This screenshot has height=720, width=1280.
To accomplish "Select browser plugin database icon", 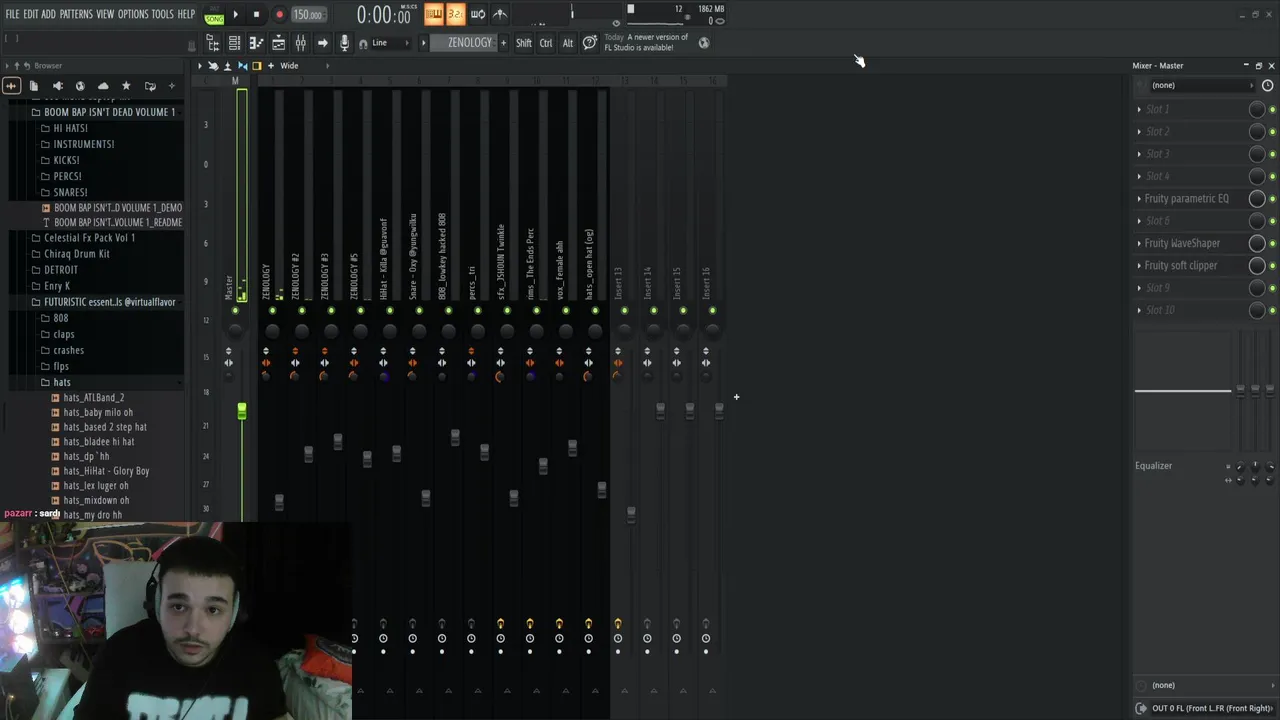I will point(57,86).
